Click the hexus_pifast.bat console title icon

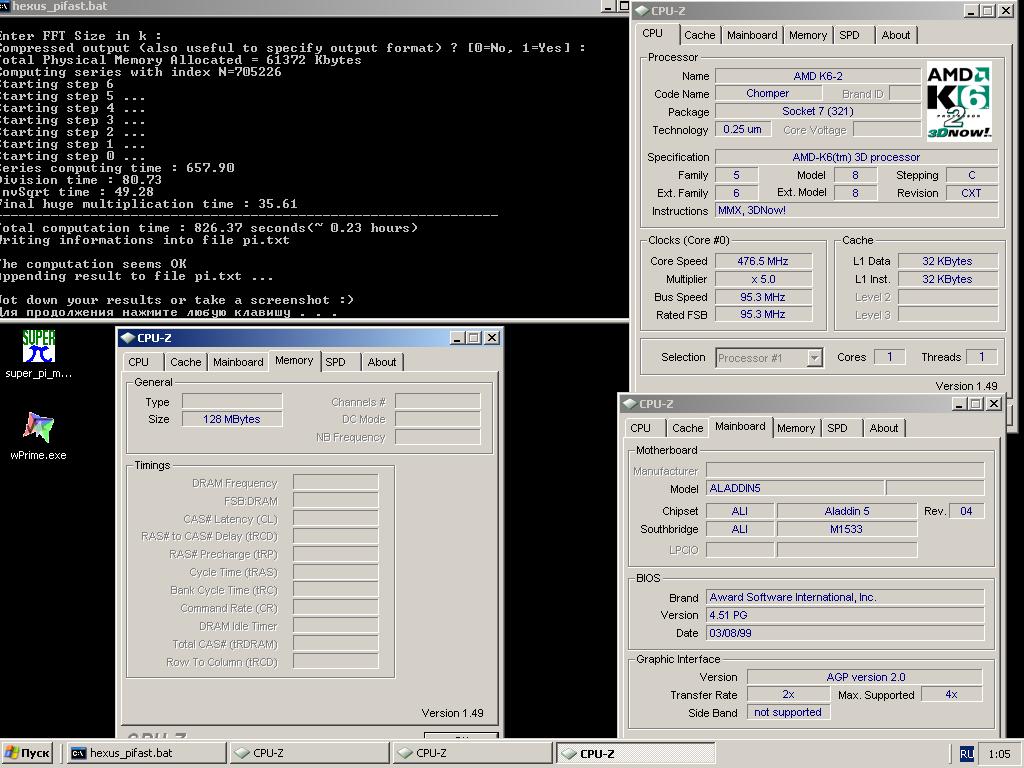point(4,7)
